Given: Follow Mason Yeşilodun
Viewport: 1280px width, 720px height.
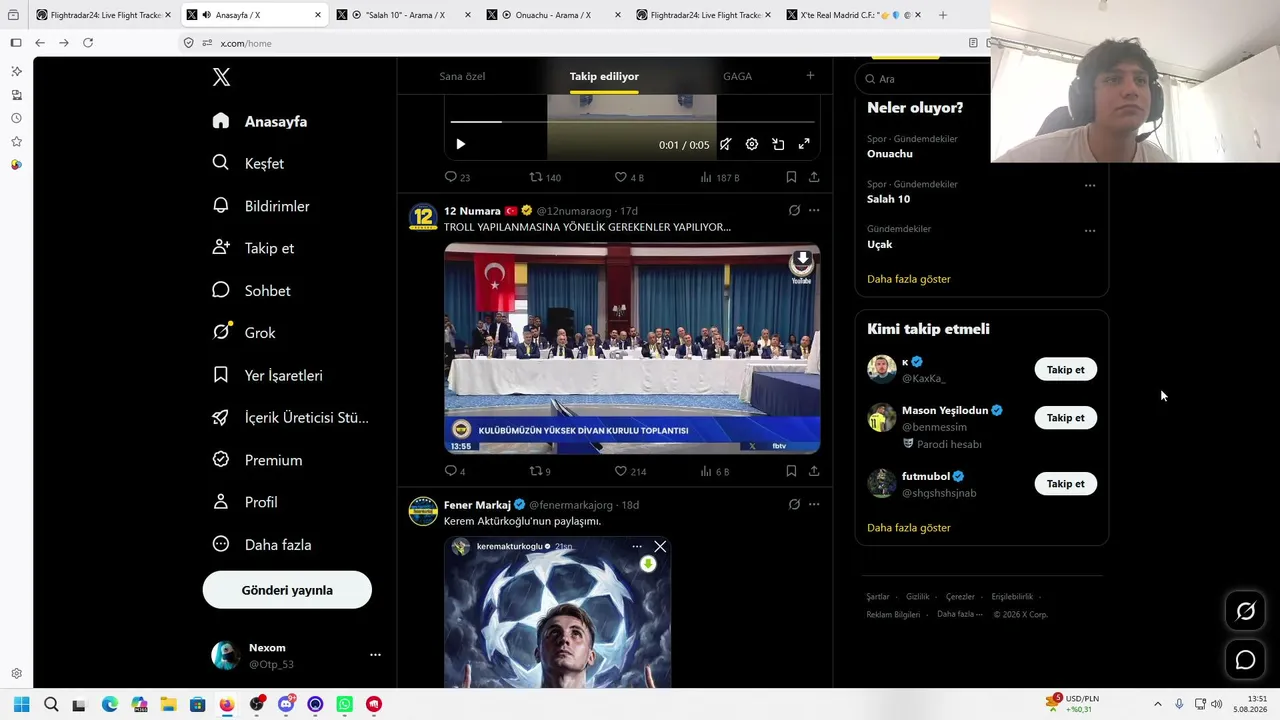Looking at the screenshot, I should point(1065,418).
